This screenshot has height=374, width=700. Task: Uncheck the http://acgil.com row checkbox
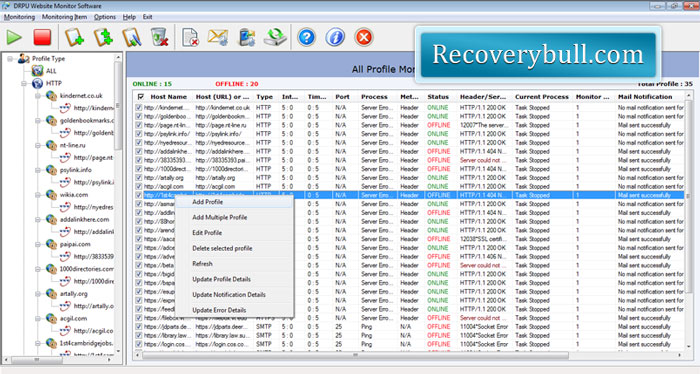point(139,186)
